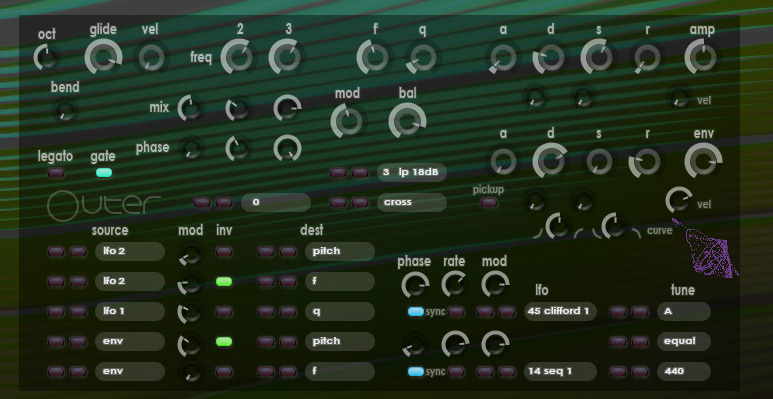
Task: Open the lfo 1 source selector
Action: coord(130,312)
